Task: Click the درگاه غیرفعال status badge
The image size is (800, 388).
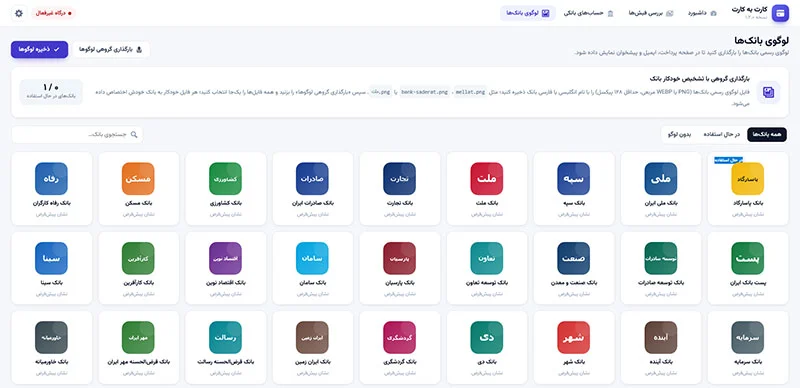Action: [54, 13]
